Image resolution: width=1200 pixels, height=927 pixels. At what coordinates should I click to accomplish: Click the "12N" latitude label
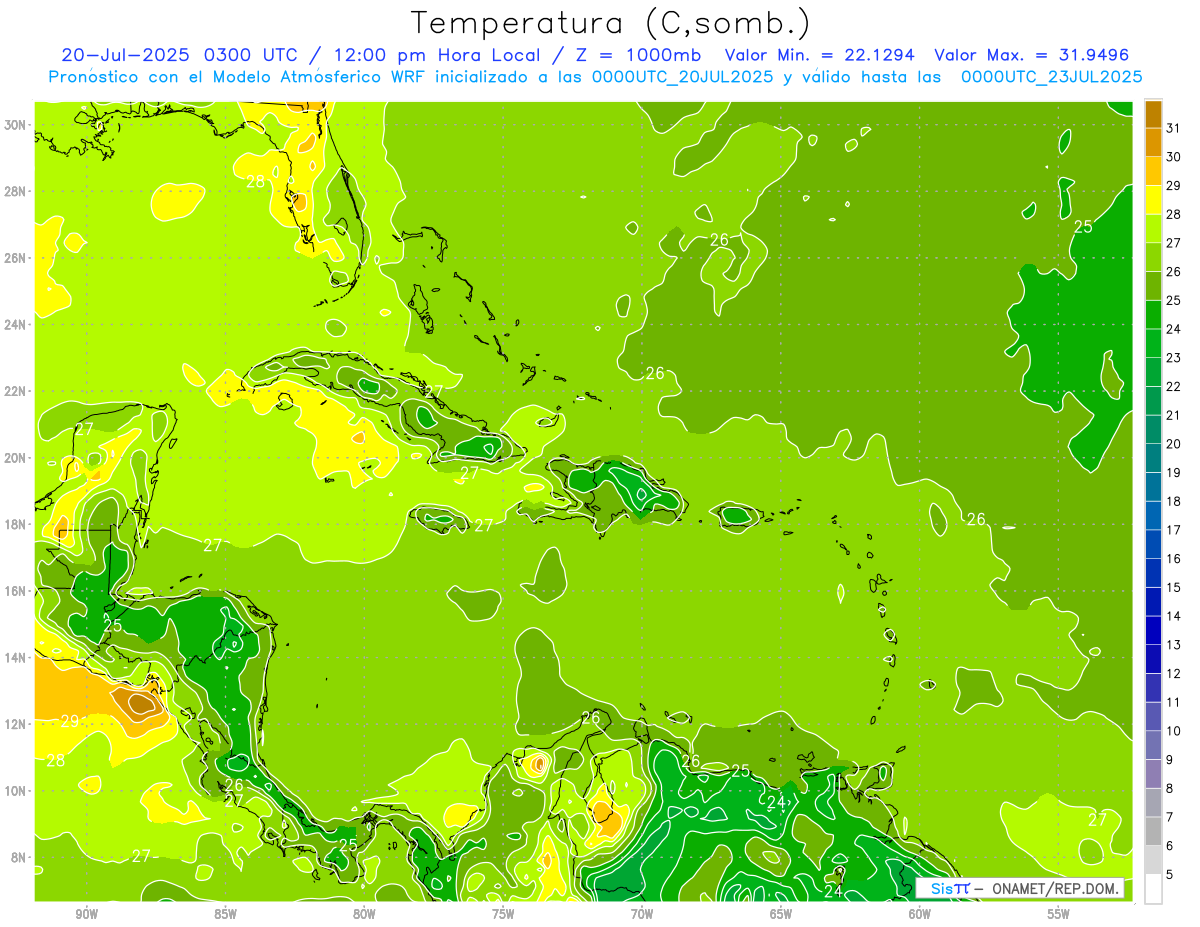pyautogui.click(x=17, y=724)
